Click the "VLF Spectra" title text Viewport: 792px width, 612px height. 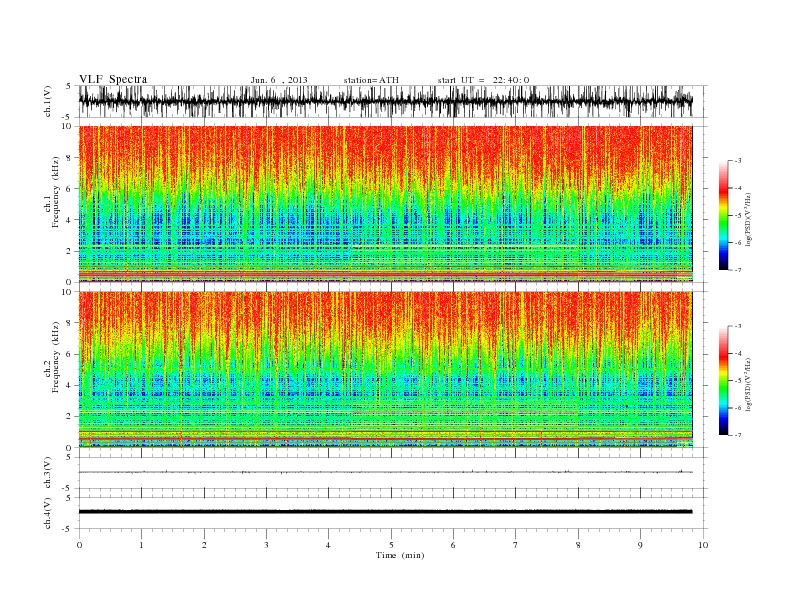pos(113,79)
